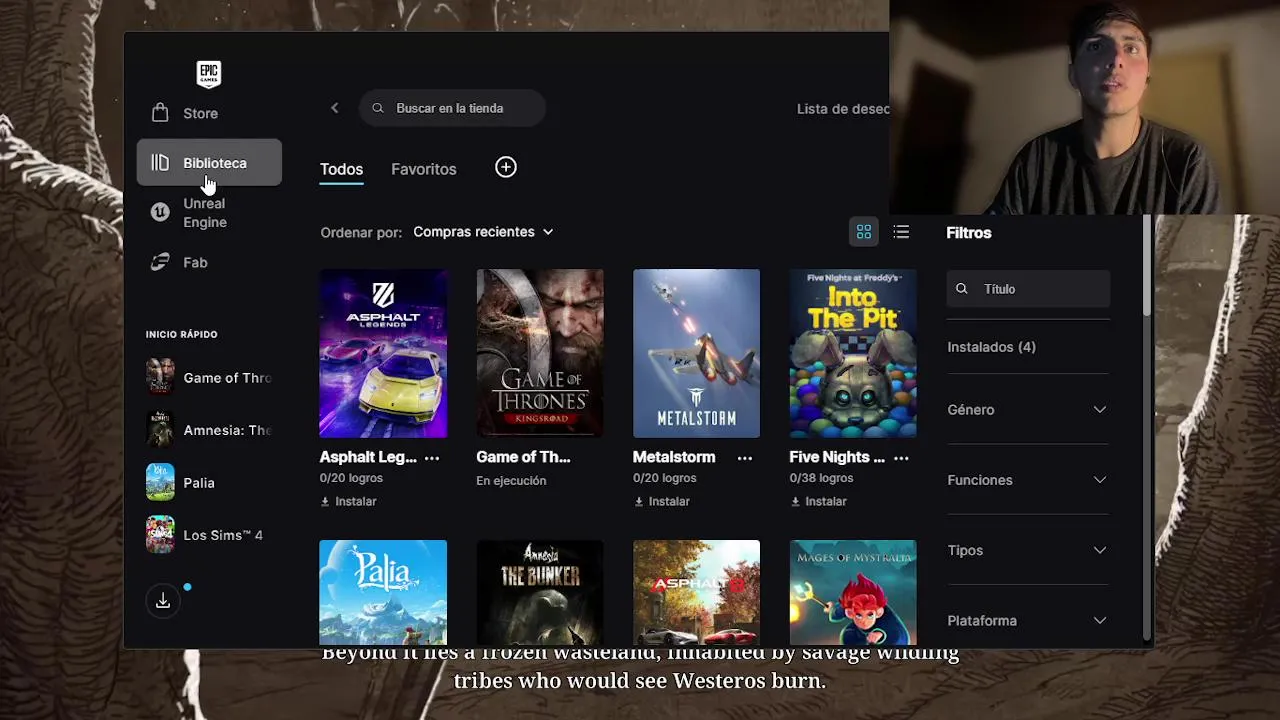Click the Buscar en la tienda field
Image resolution: width=1280 pixels, height=720 pixels.
pyautogui.click(x=453, y=108)
